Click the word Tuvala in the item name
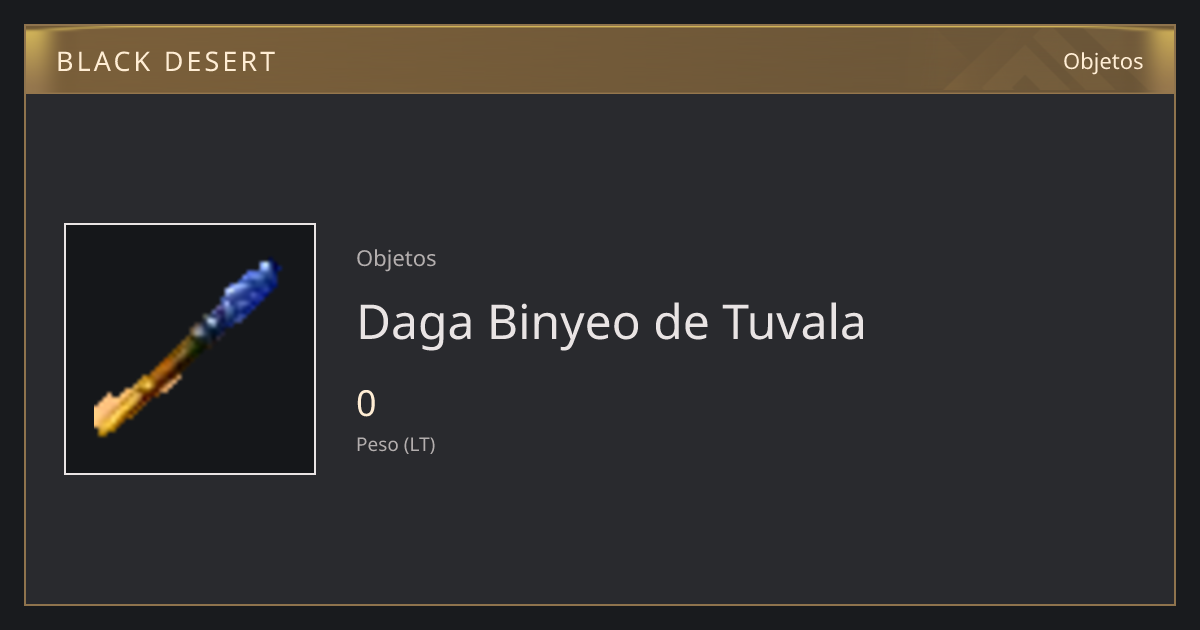Screen dimensions: 1200x630 coord(794,322)
